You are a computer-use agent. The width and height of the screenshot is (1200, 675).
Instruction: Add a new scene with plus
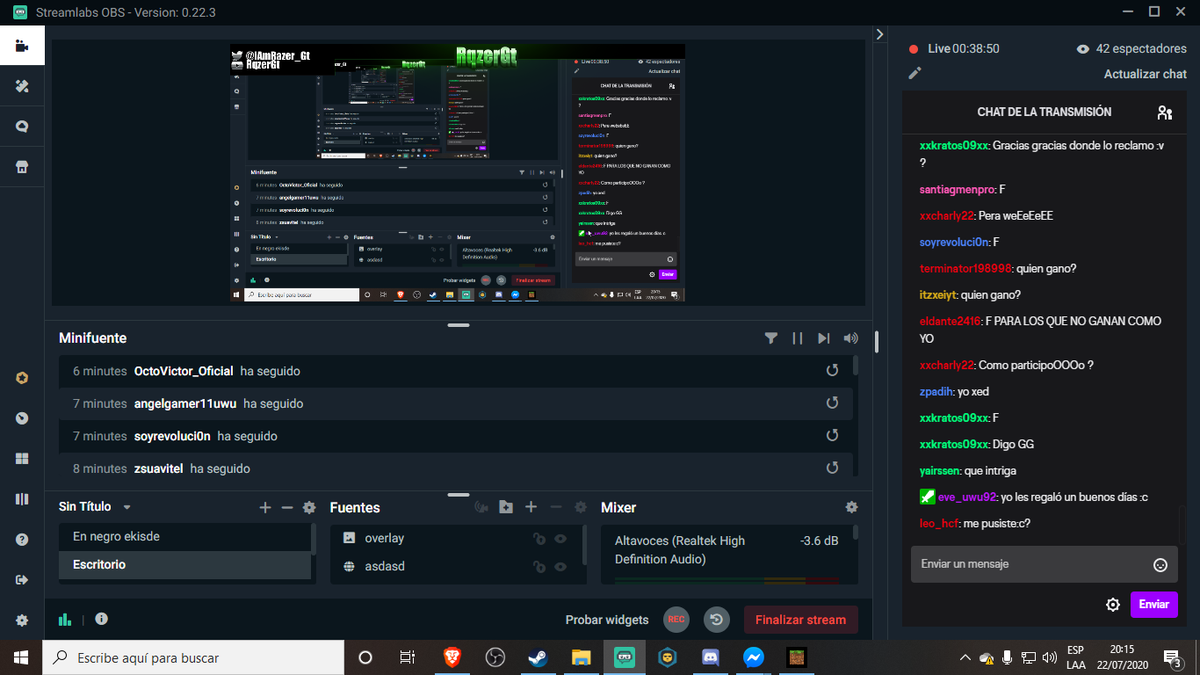point(265,508)
